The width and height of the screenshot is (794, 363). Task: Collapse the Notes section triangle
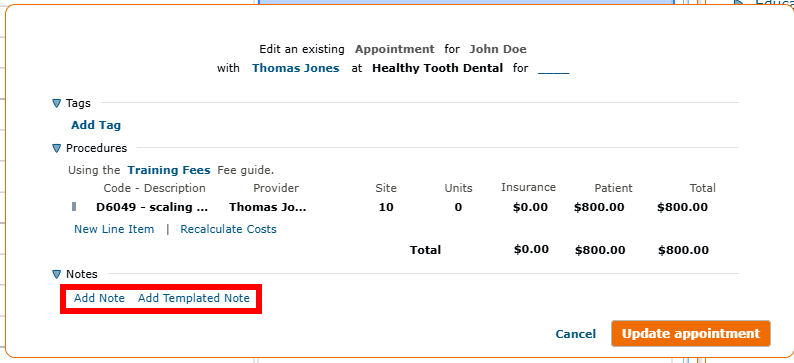coord(56,274)
